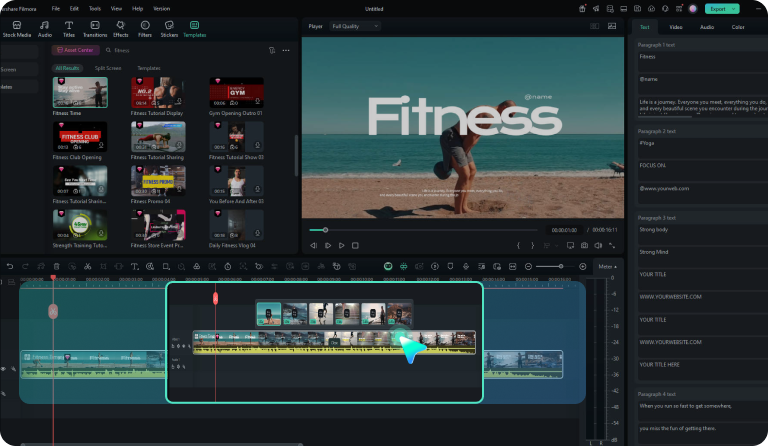Switch to the Color properties tab
Screen dimensions: 768x446
pos(738,27)
